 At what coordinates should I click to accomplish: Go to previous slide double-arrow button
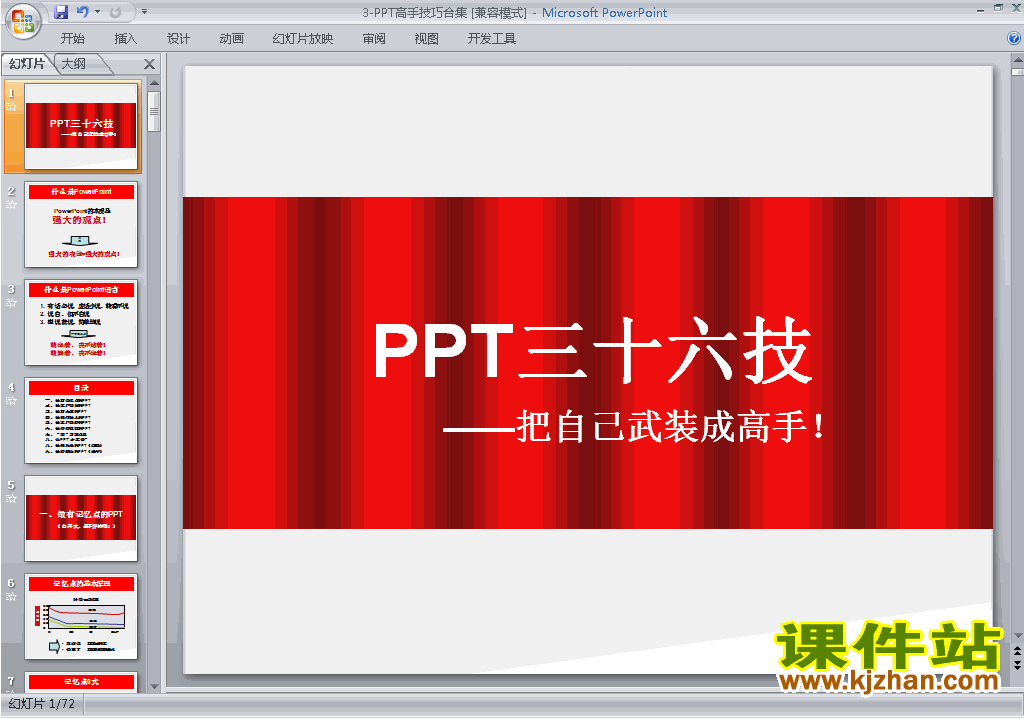[1017, 651]
